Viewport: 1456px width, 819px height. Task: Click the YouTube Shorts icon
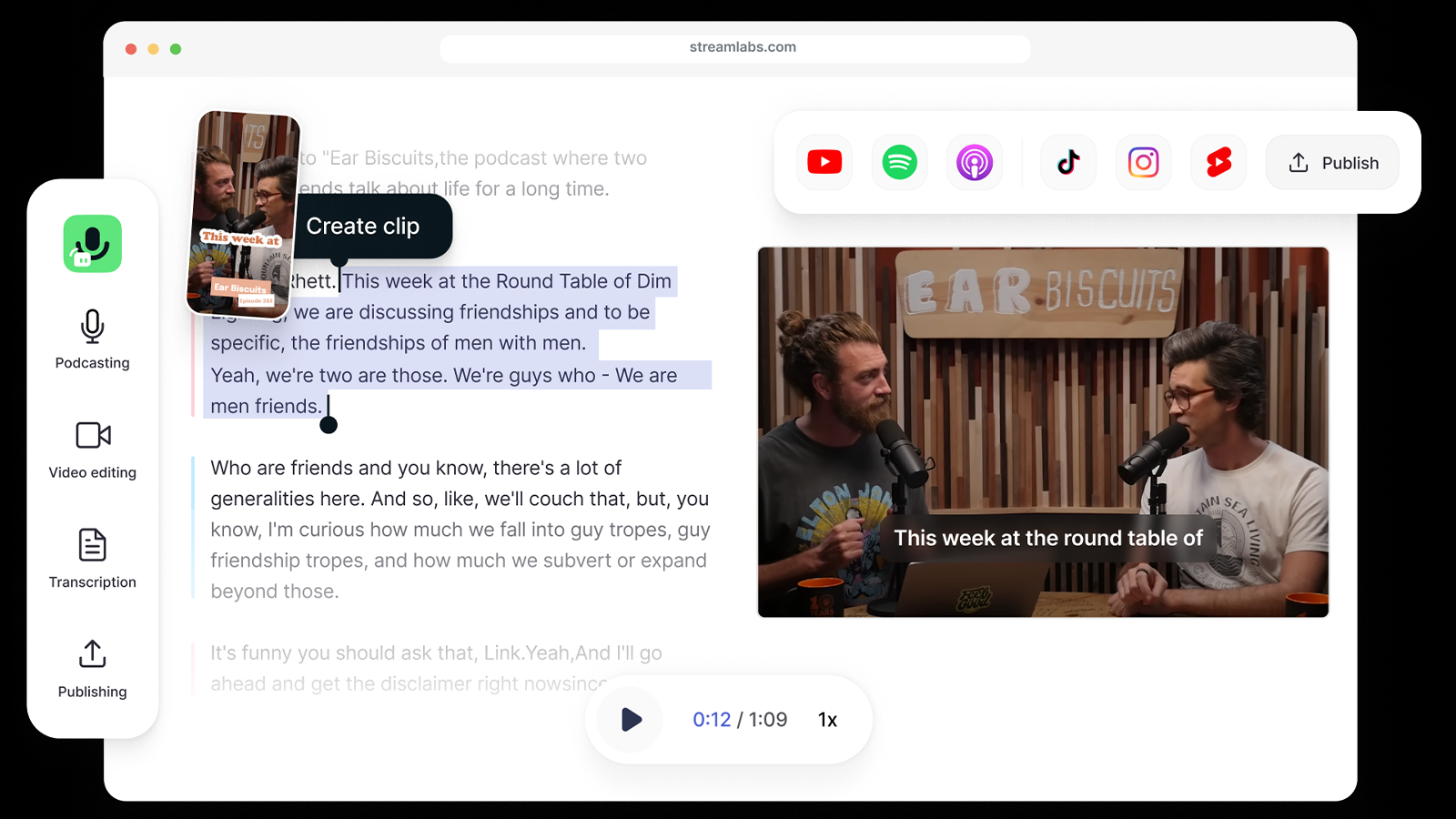tap(1218, 163)
